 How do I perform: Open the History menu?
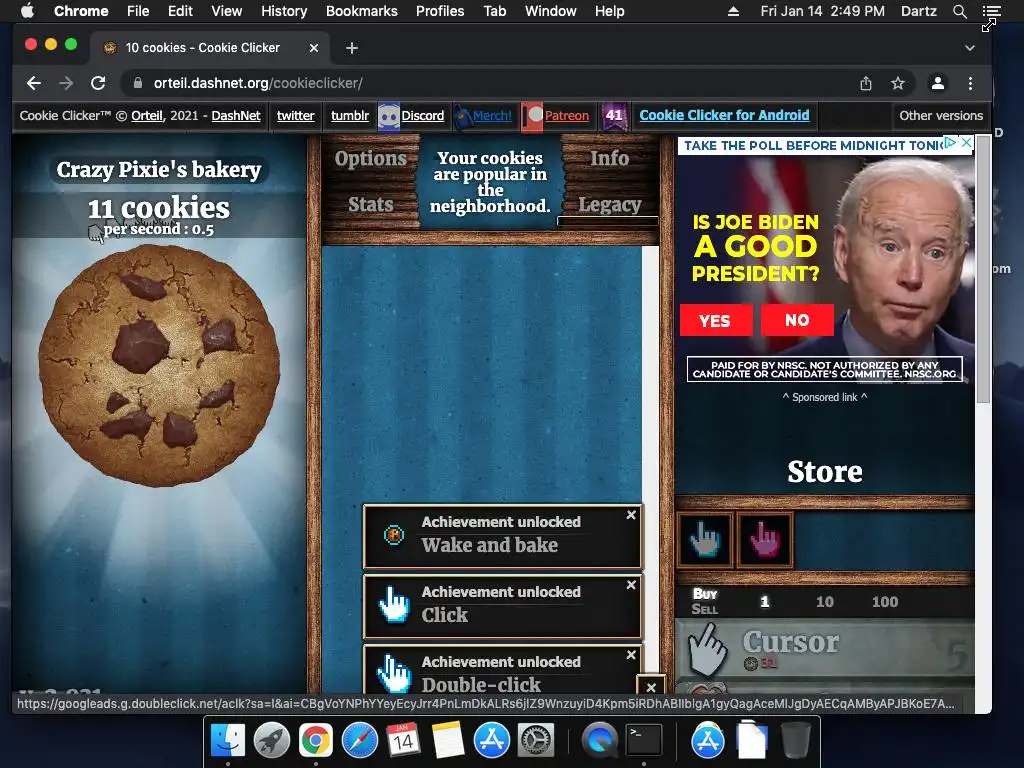coord(284,11)
